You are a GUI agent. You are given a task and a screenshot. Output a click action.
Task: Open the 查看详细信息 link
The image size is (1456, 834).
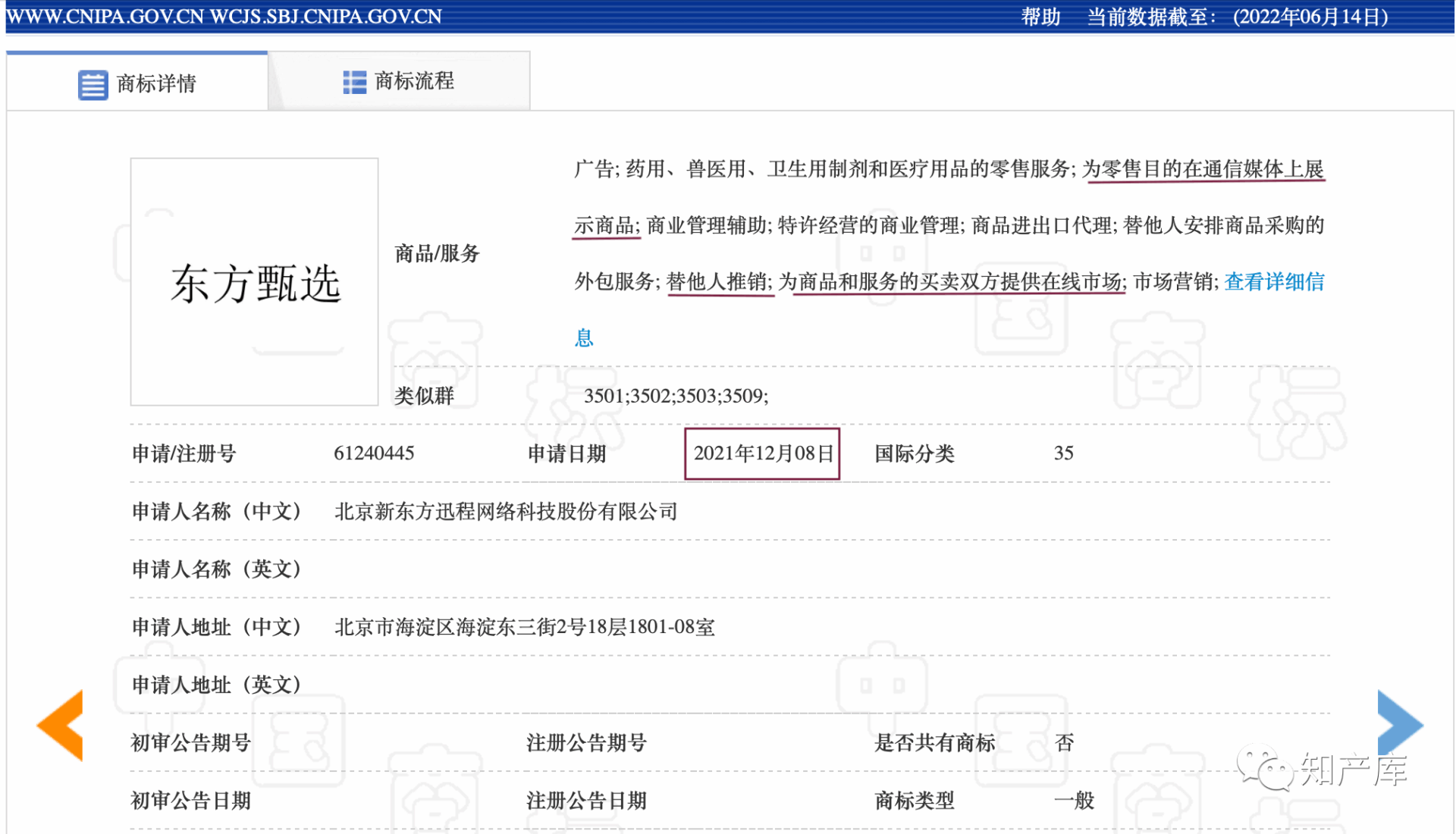tap(1274, 282)
